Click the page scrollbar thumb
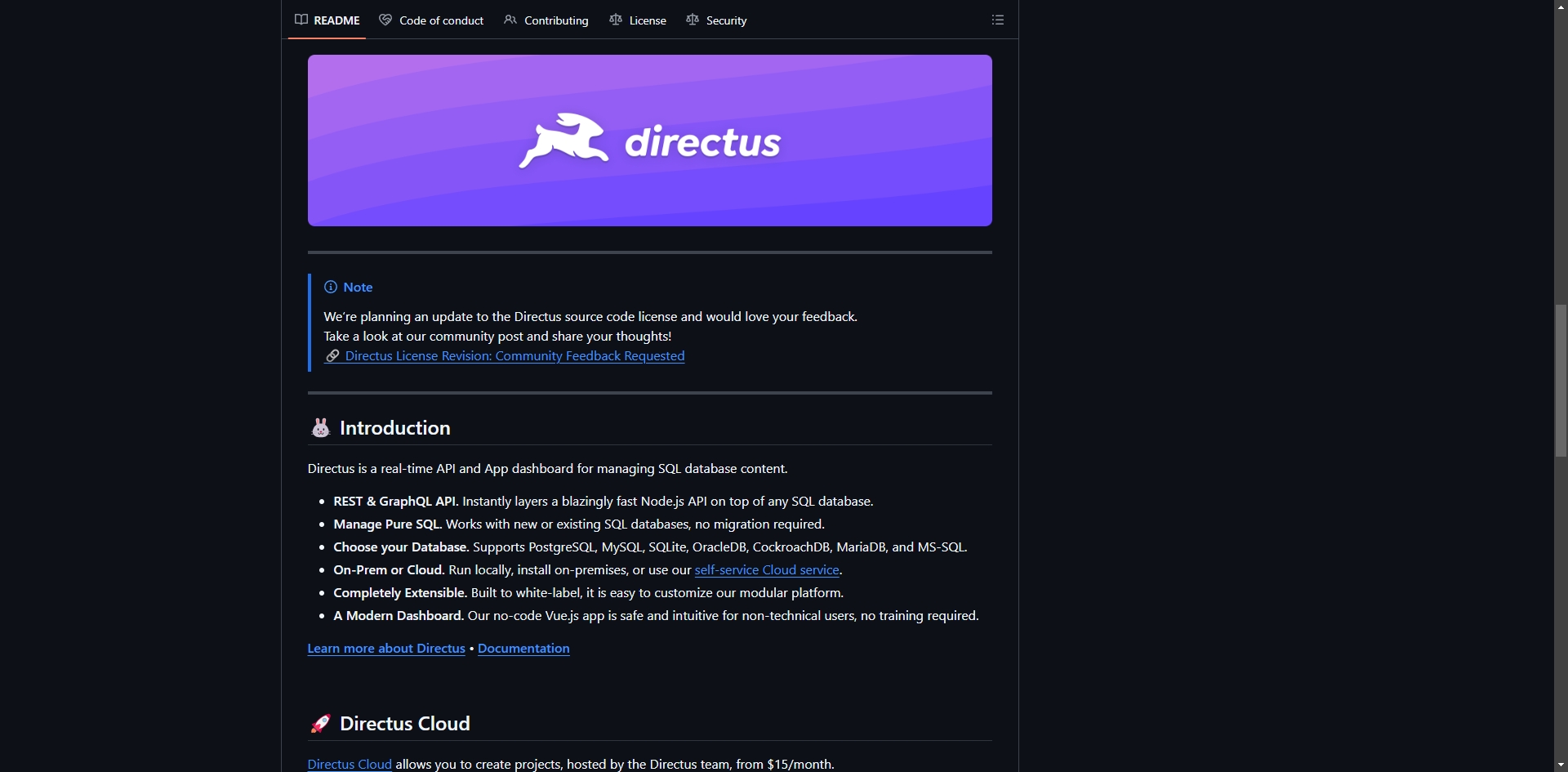1568x772 pixels. click(1561, 381)
